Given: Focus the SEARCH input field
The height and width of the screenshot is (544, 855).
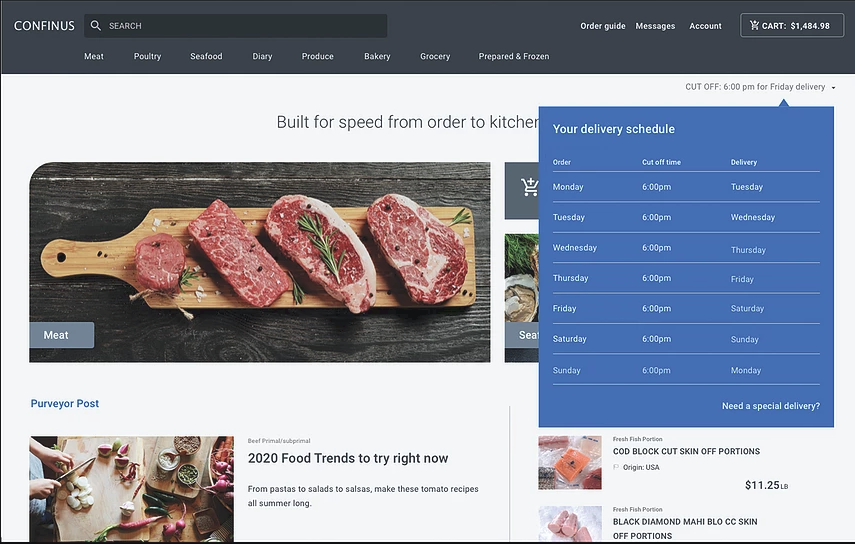Looking at the screenshot, I should tap(236, 26).
